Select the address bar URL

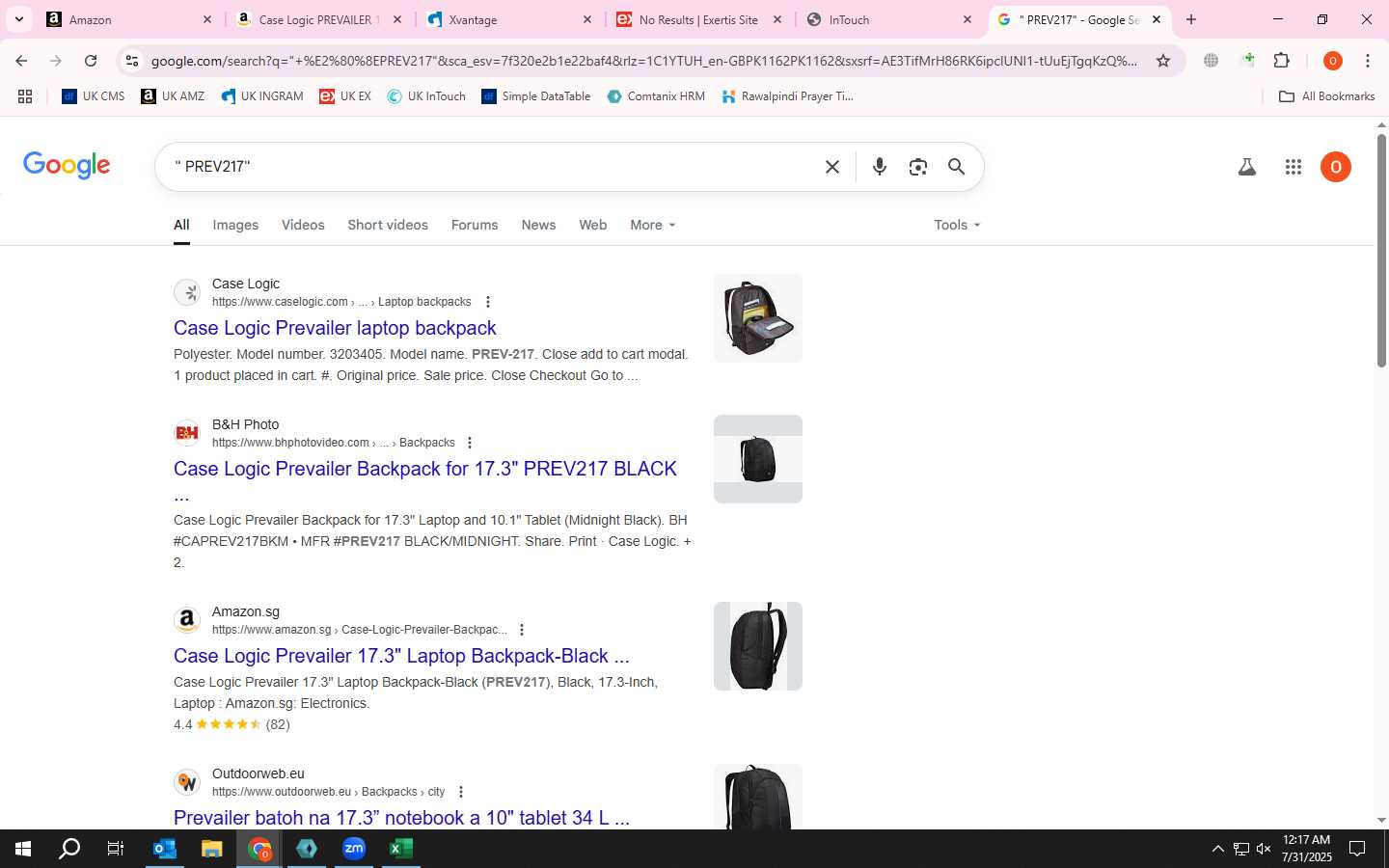(x=644, y=61)
